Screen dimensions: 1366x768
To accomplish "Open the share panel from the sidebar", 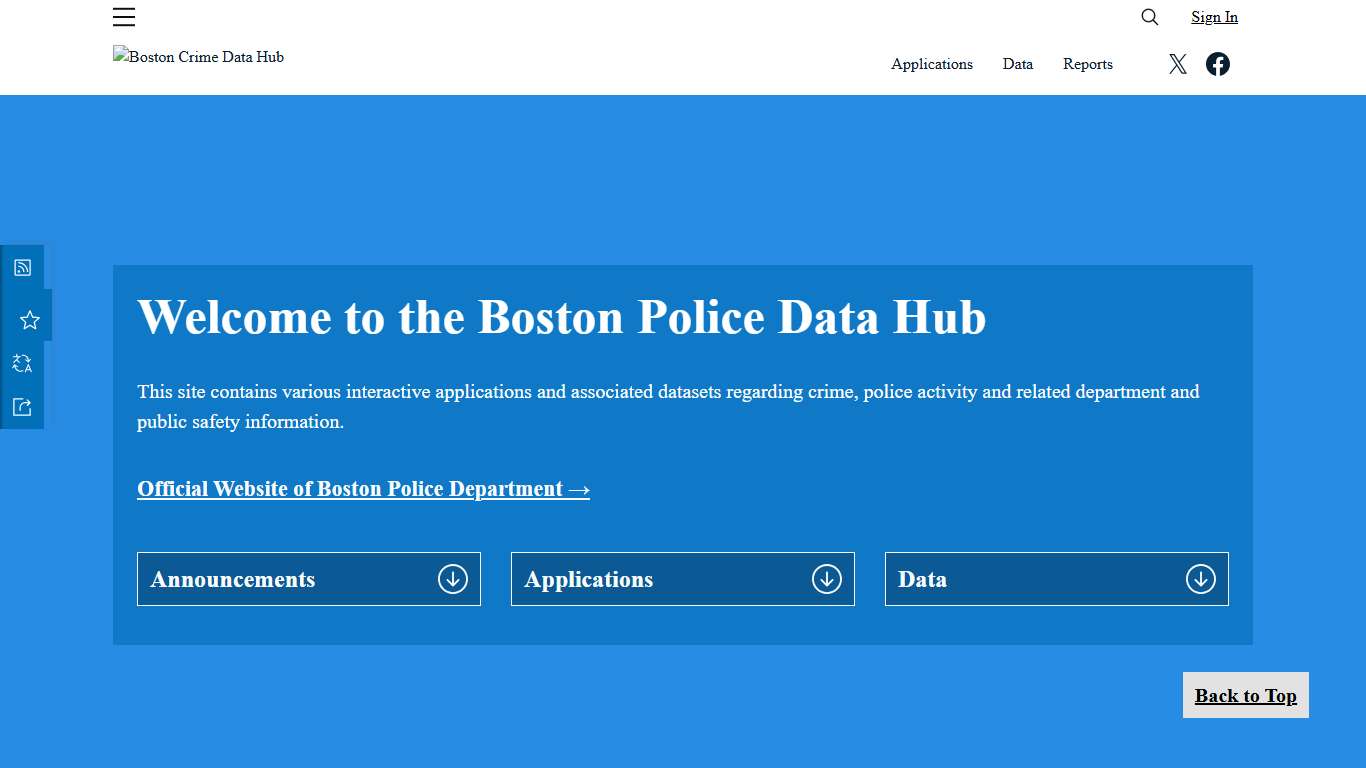I will pyautogui.click(x=22, y=406).
